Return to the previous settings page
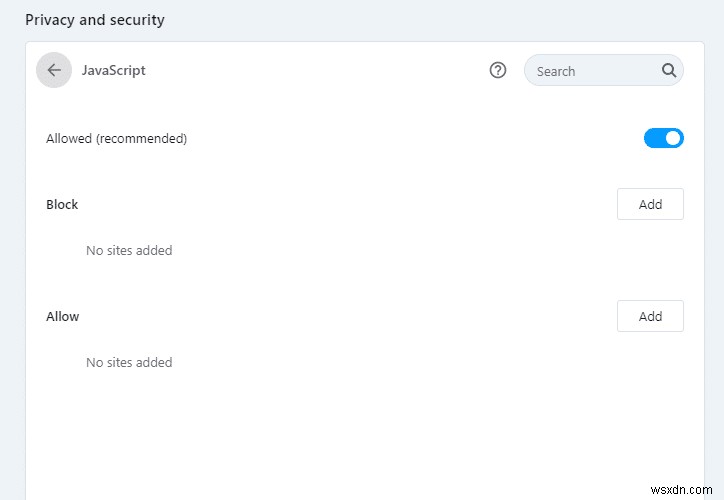The width and height of the screenshot is (724, 500). tap(54, 70)
